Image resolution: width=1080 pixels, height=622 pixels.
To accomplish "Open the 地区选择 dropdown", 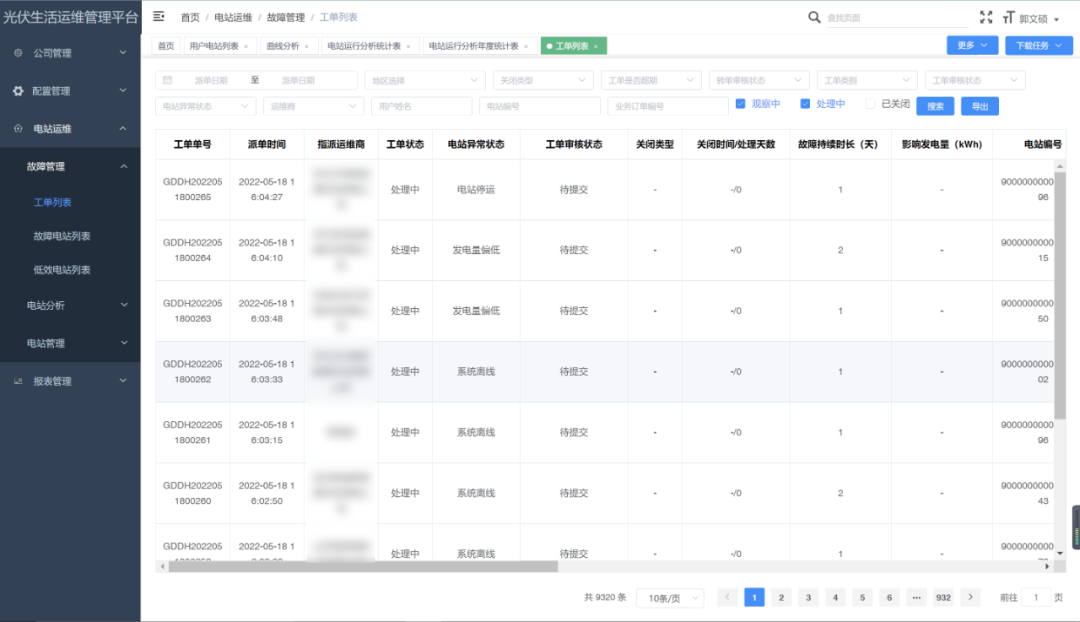I will tap(424, 80).
